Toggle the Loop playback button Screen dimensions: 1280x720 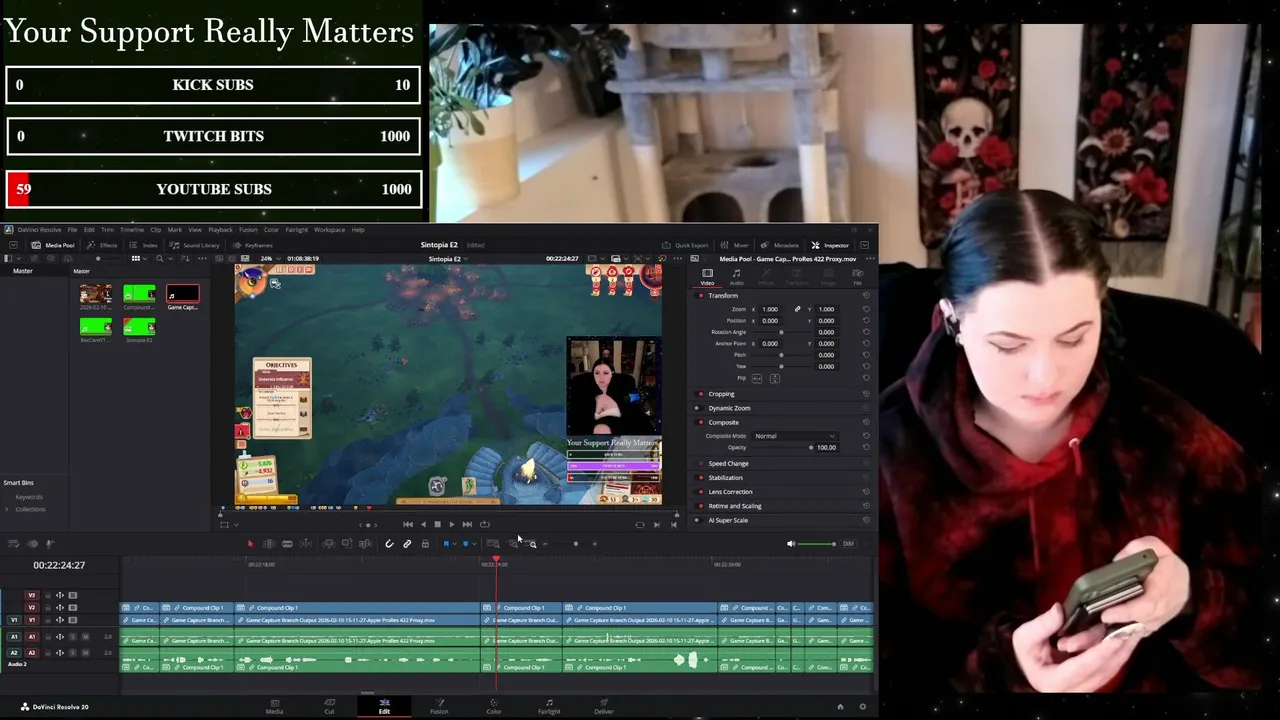tap(485, 524)
